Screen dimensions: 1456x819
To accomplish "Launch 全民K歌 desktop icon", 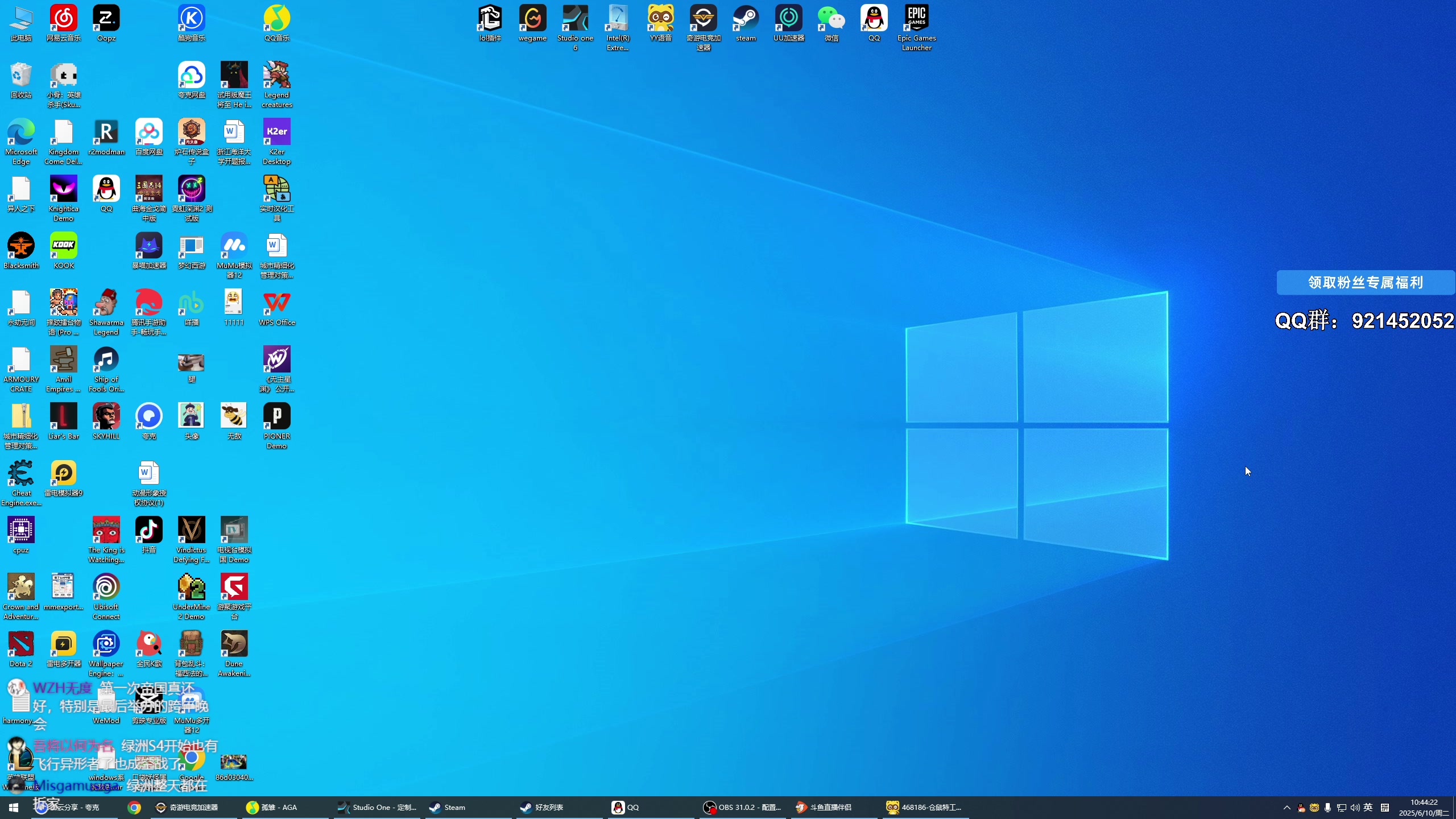I will point(149,650).
